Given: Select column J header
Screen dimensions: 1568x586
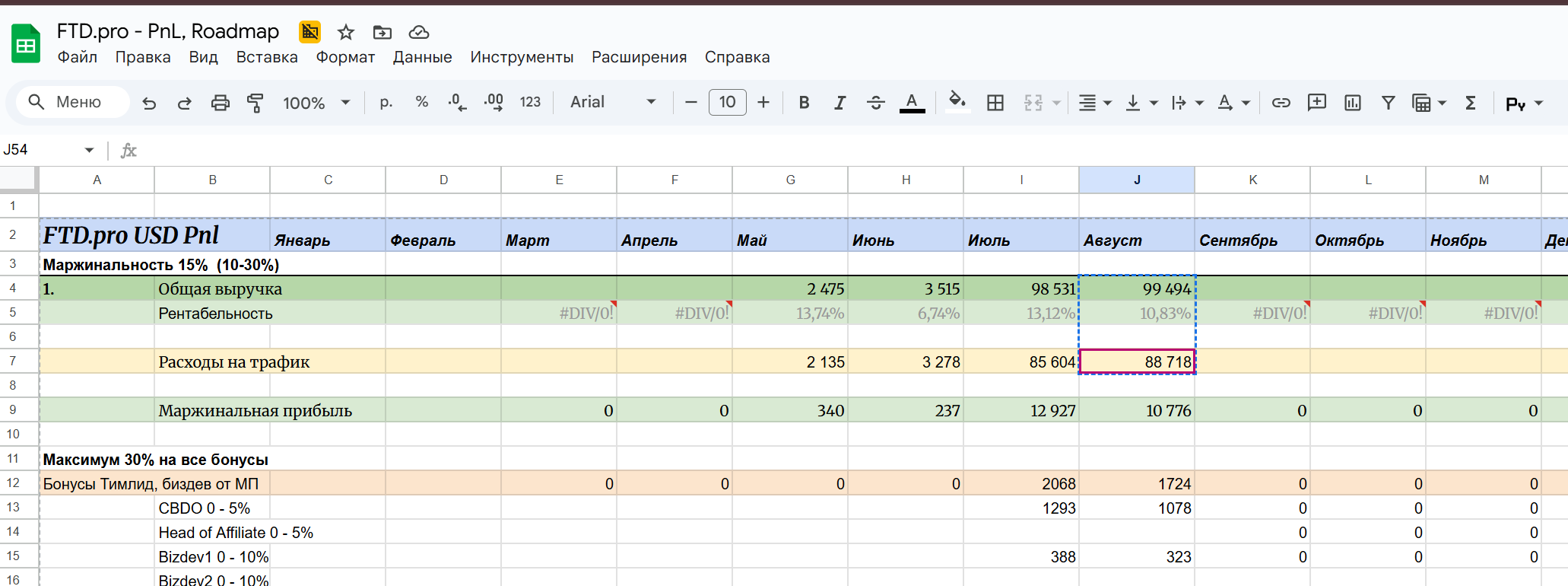Looking at the screenshot, I should (x=1137, y=180).
